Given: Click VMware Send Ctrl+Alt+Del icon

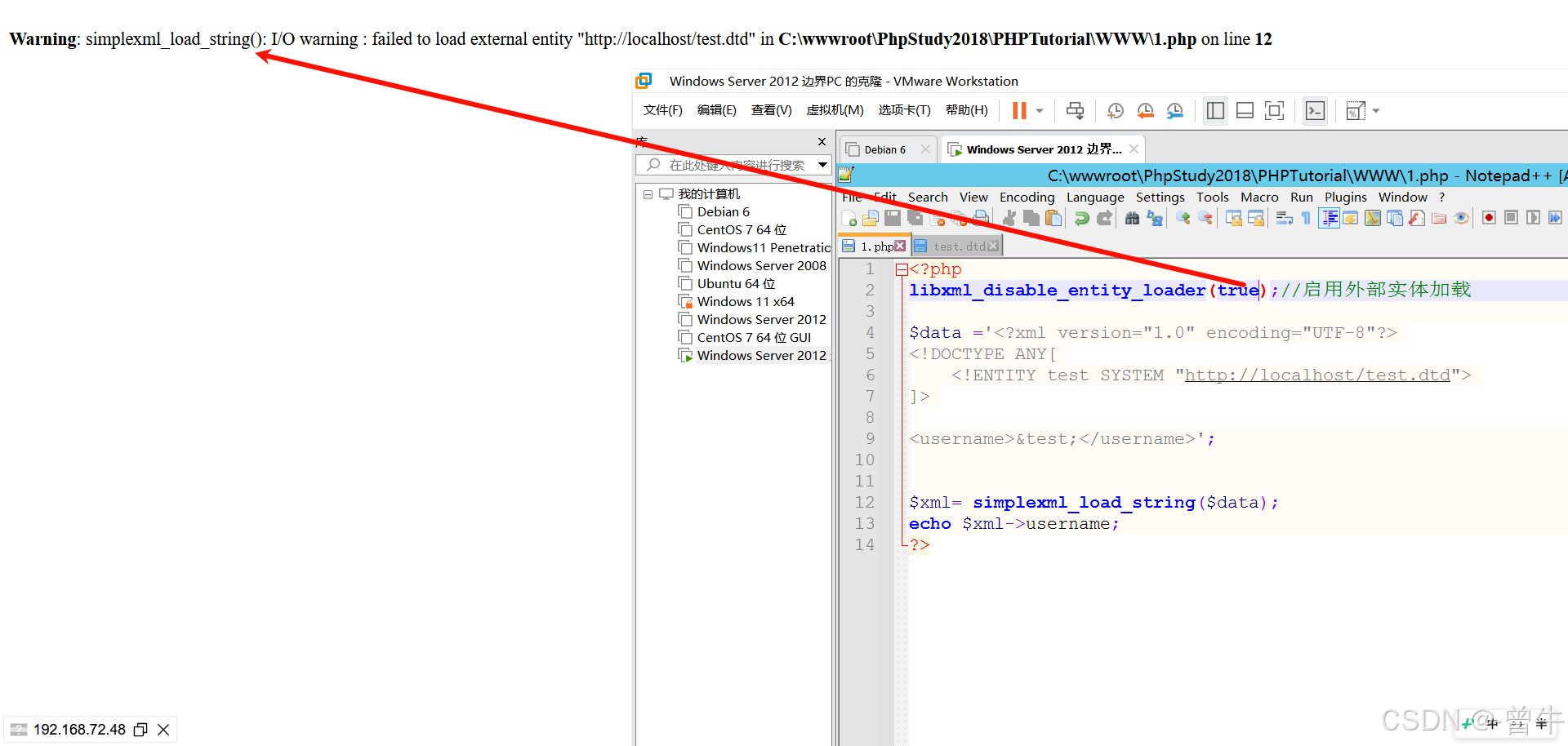Looking at the screenshot, I should pos(1076,111).
